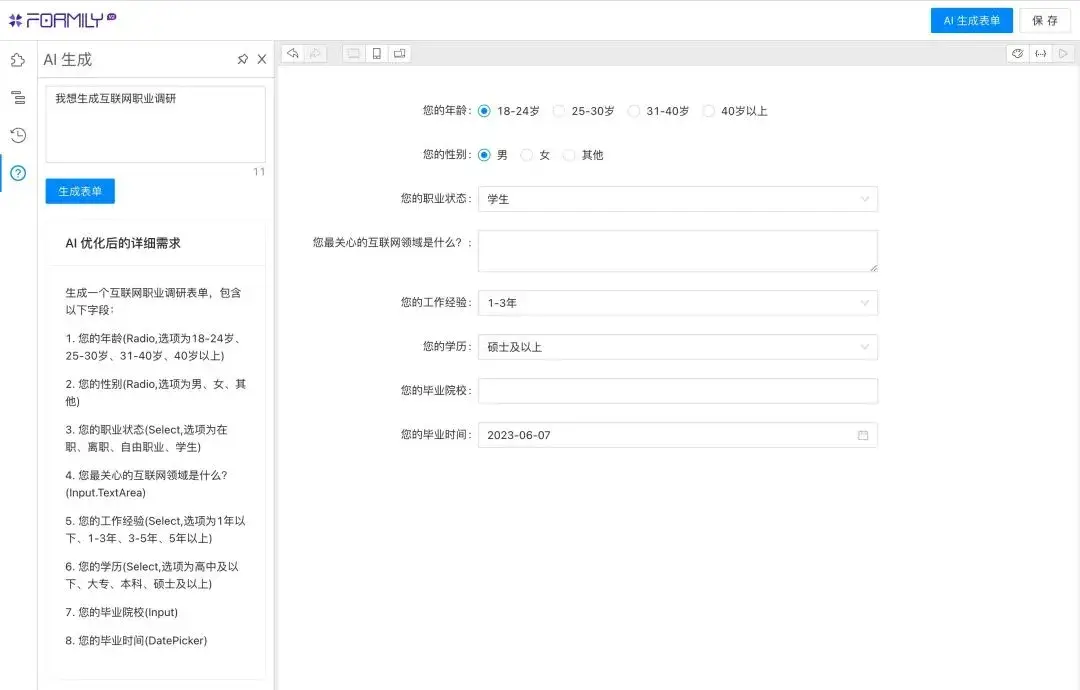1080x690 pixels.
Task: Click requirement item 2. 您的性别
Action: point(156,393)
